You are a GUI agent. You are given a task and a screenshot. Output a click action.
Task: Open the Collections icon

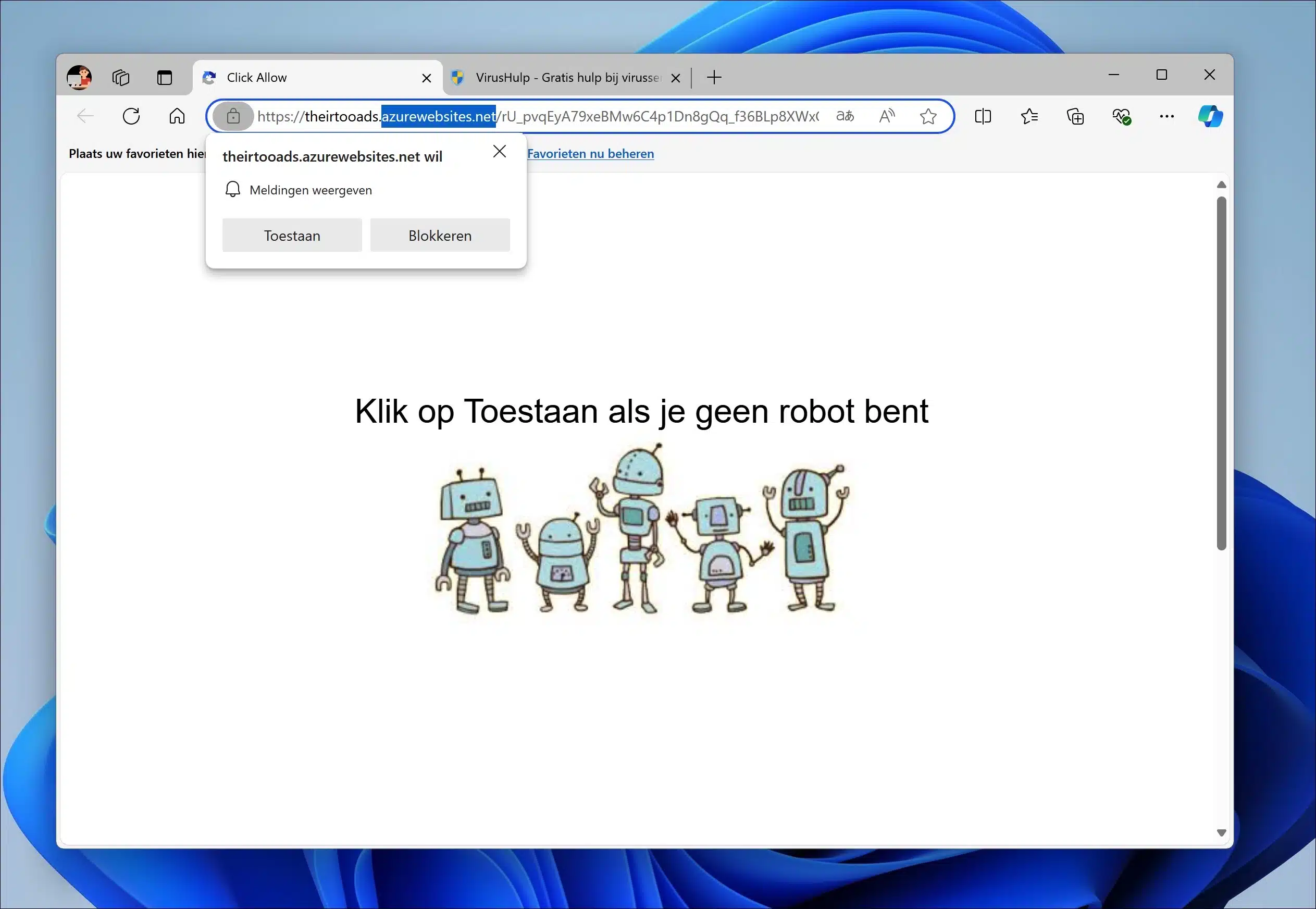tap(1075, 116)
